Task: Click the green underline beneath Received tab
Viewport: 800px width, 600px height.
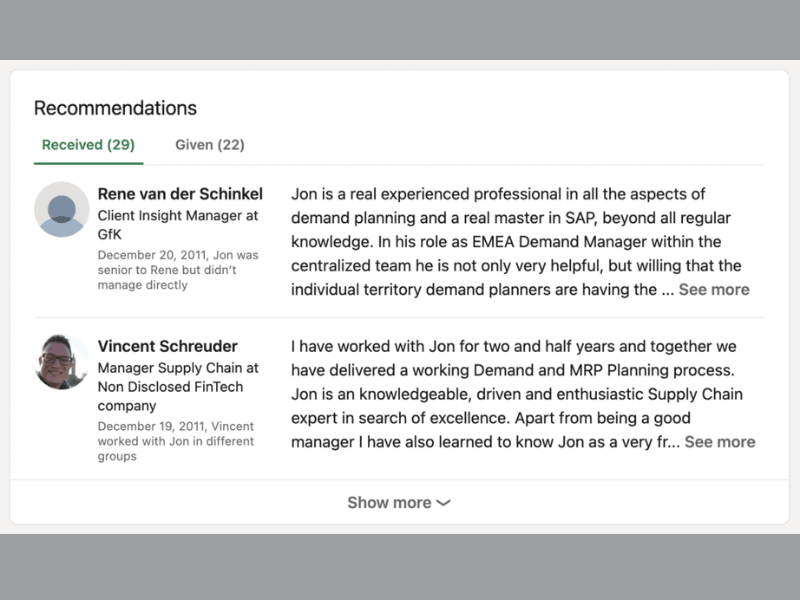Action: (88, 163)
